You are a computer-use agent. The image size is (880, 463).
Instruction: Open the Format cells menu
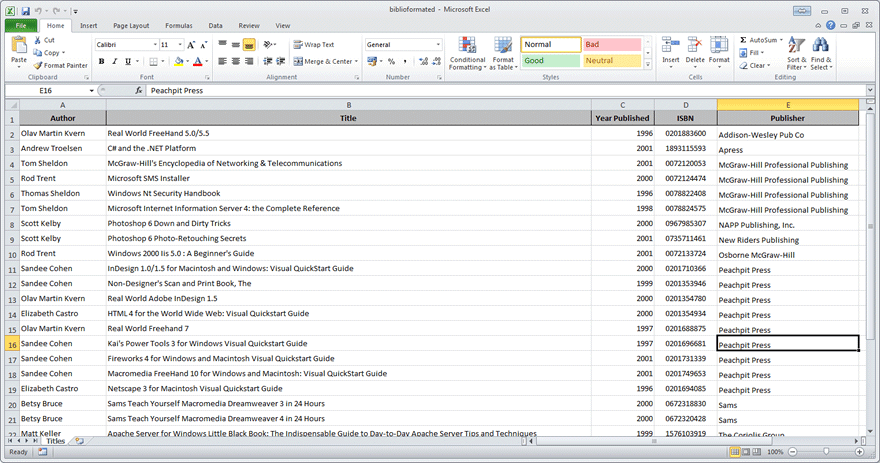click(x=719, y=53)
